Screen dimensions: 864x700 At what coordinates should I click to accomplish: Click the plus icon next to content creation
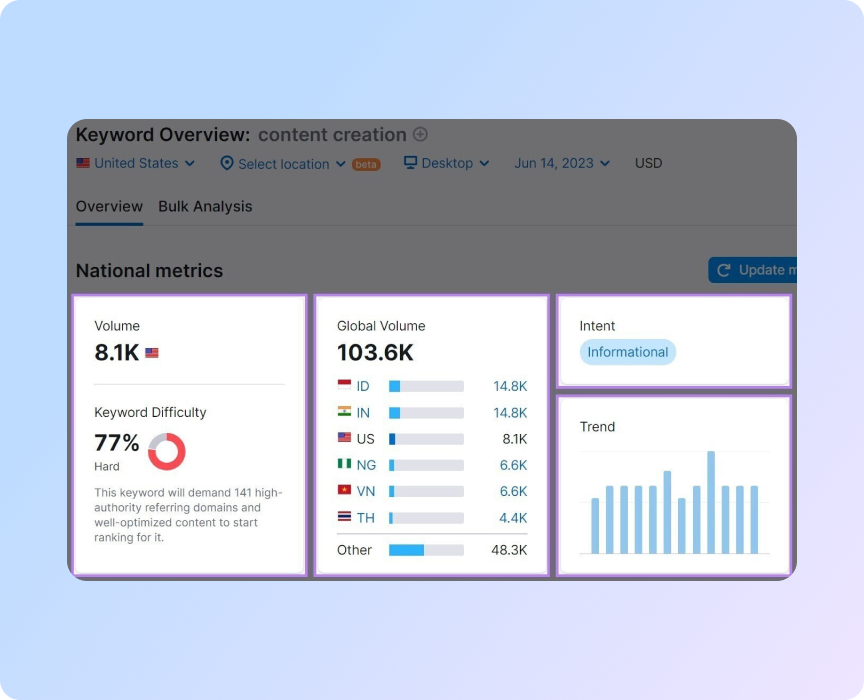(x=420, y=135)
